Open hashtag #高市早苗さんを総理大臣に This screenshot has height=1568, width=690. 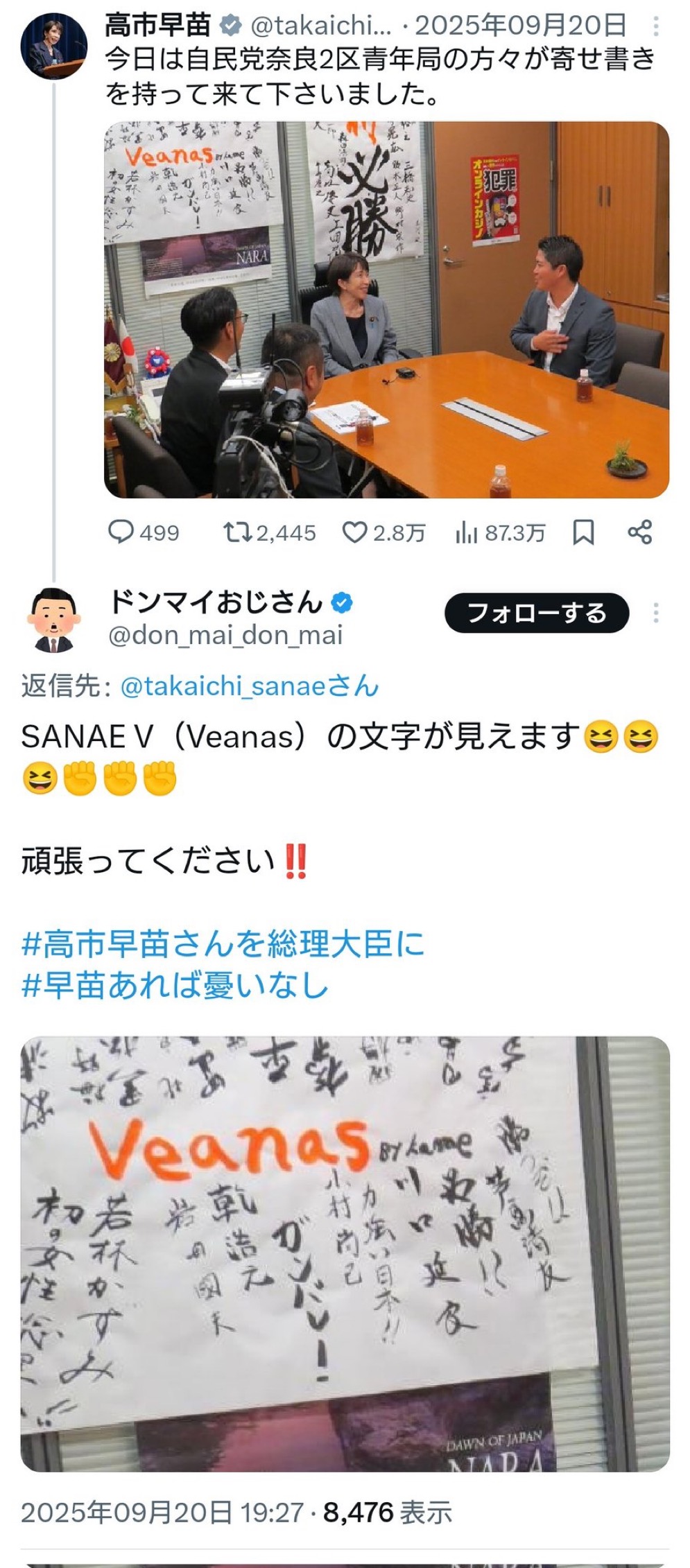tap(223, 944)
